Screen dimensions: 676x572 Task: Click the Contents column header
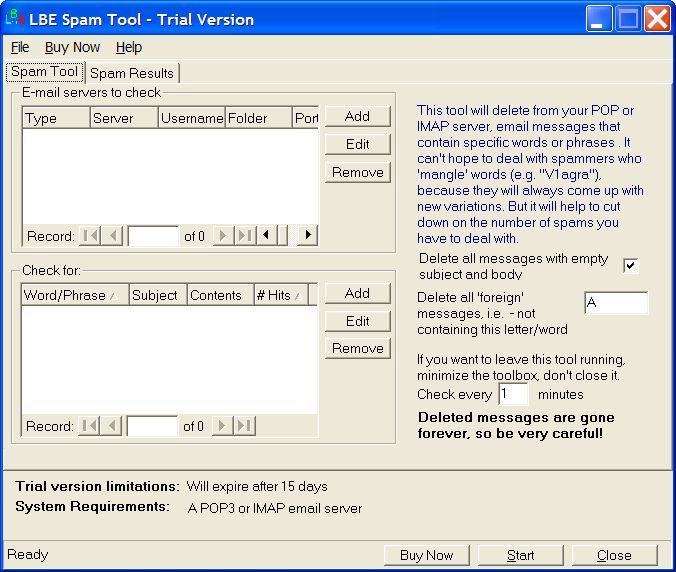220,295
